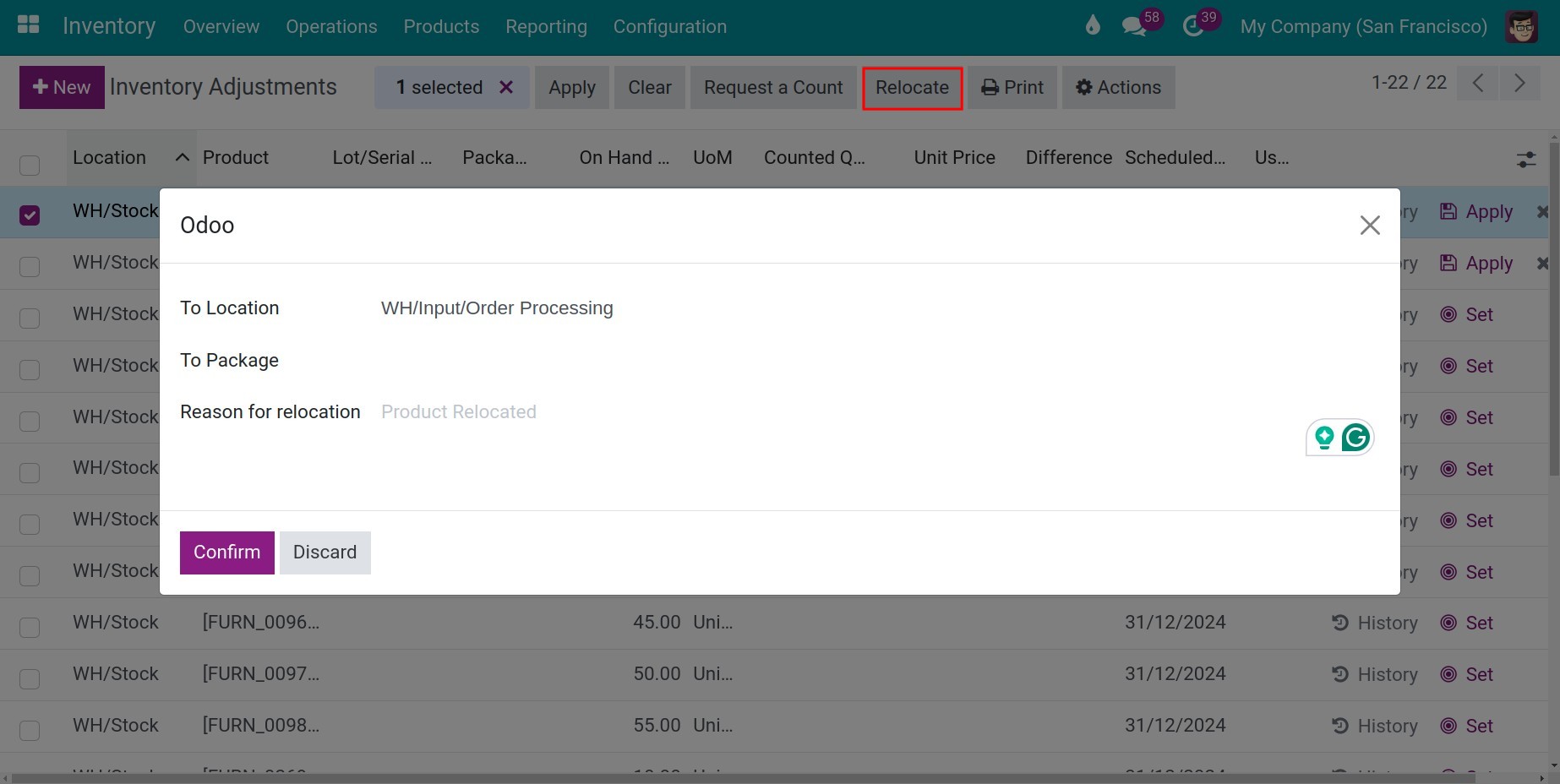Screen dimensions: 1560x784
Task: Click the Request a Count button
Action: [x=773, y=87]
